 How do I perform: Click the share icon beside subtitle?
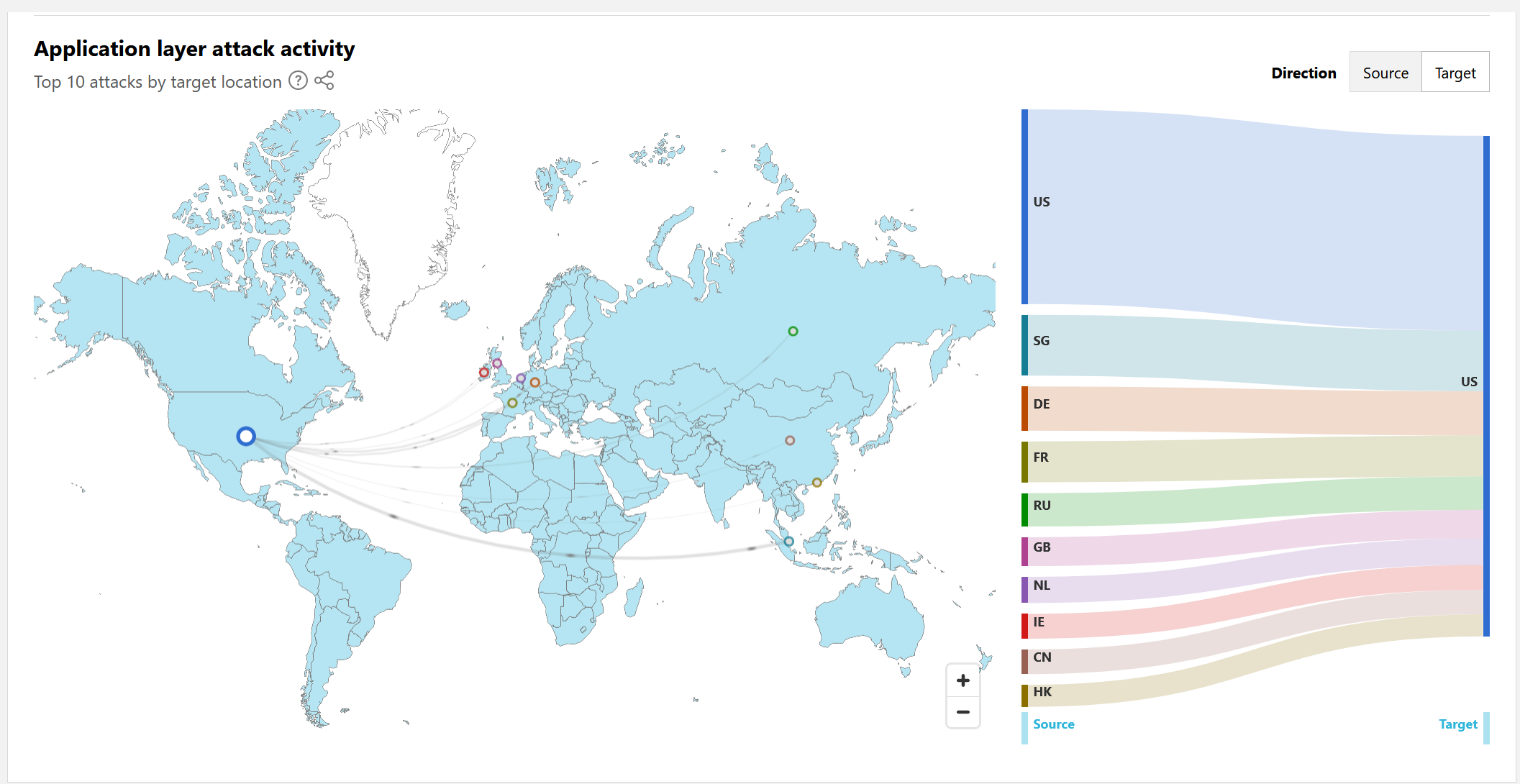click(x=324, y=81)
